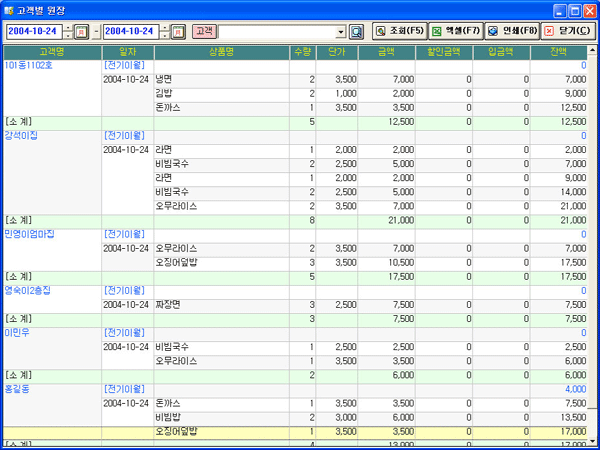Click the 단가 column header

337,52
